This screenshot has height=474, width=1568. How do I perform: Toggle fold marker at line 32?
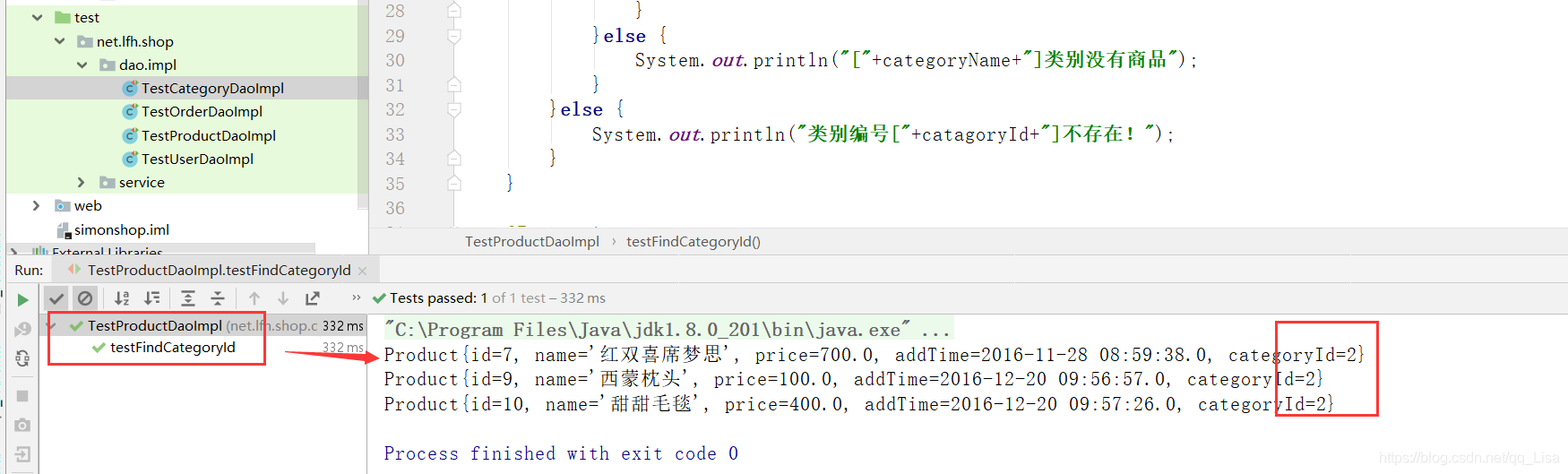pyautogui.click(x=454, y=109)
